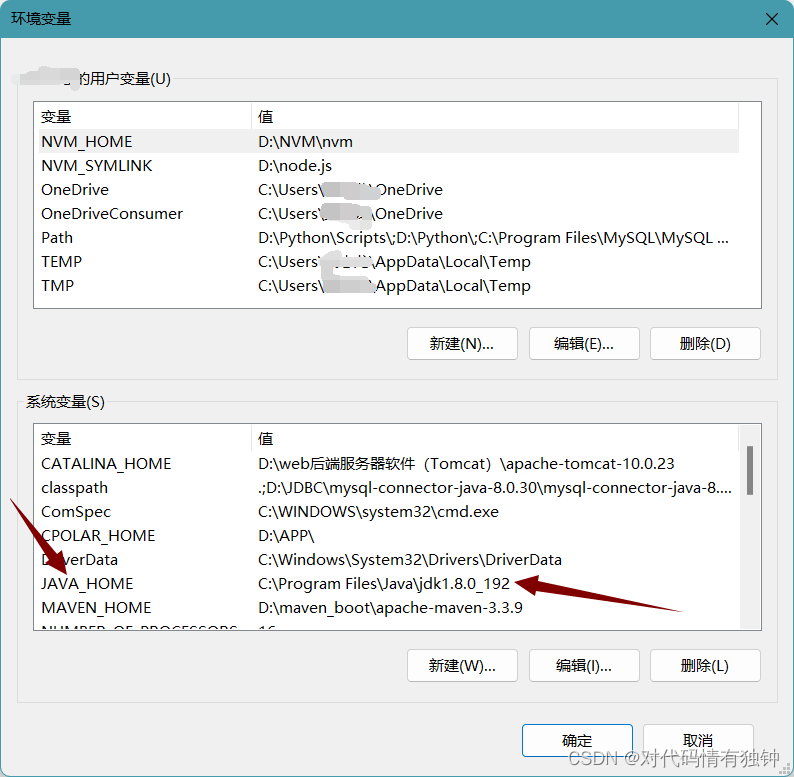The width and height of the screenshot is (794, 777).
Task: Click 编辑(E)... button for user variables
Action: pos(584,343)
